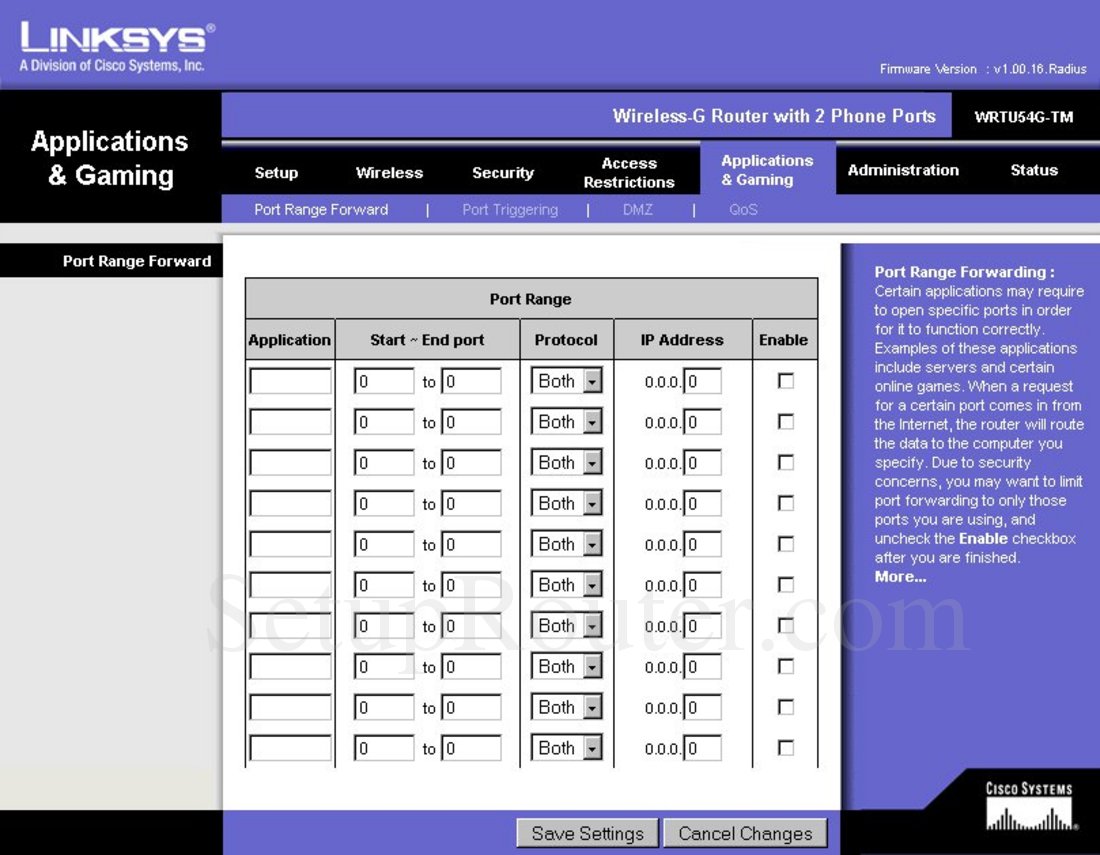Viewport: 1100px width, 855px height.
Task: Enable the checkbox in the last port row
Action: (785, 747)
